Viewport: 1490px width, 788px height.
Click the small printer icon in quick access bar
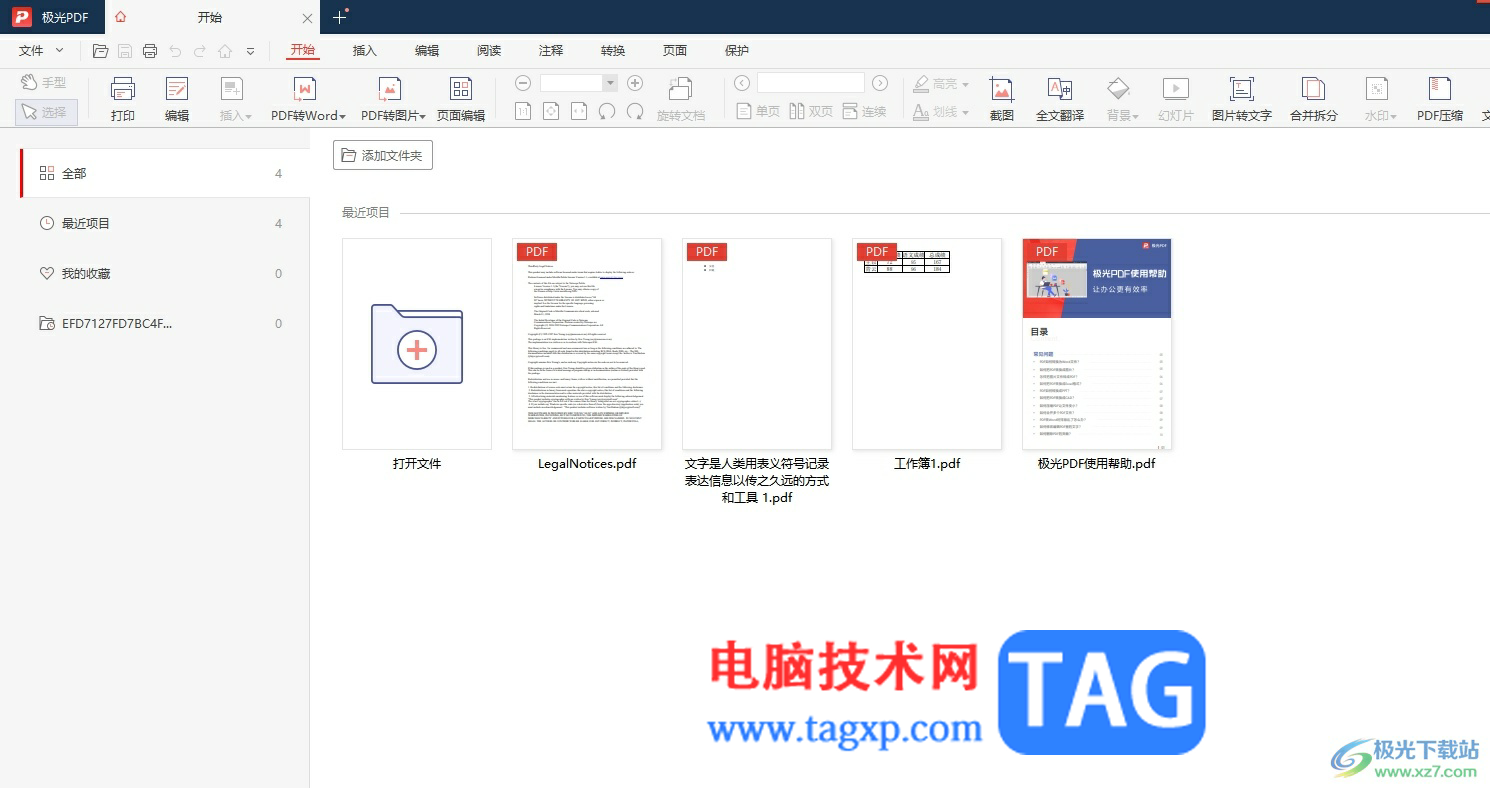point(150,51)
